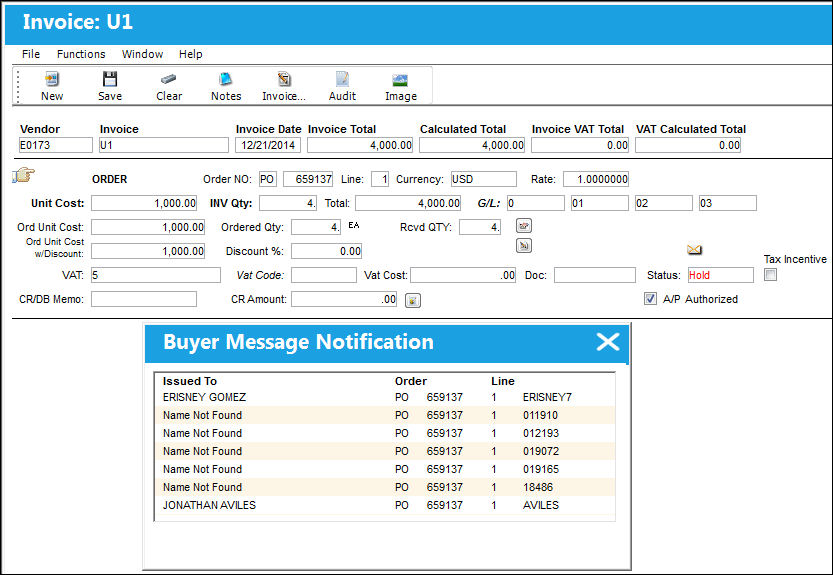Viewport: 833px width, 575px height.
Task: Click the Rate field
Action: (596, 179)
